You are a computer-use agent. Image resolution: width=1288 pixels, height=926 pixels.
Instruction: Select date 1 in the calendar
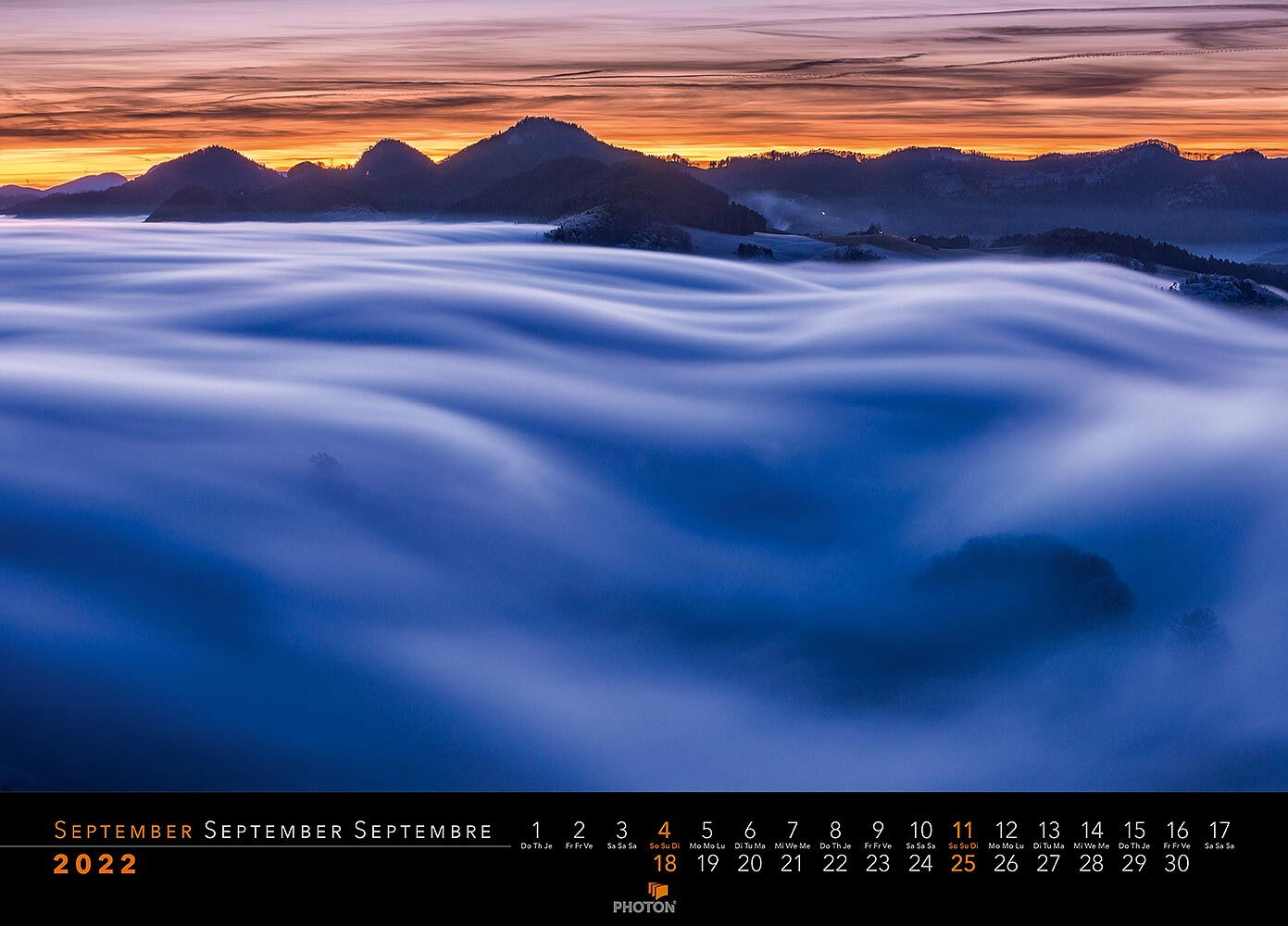[536, 830]
